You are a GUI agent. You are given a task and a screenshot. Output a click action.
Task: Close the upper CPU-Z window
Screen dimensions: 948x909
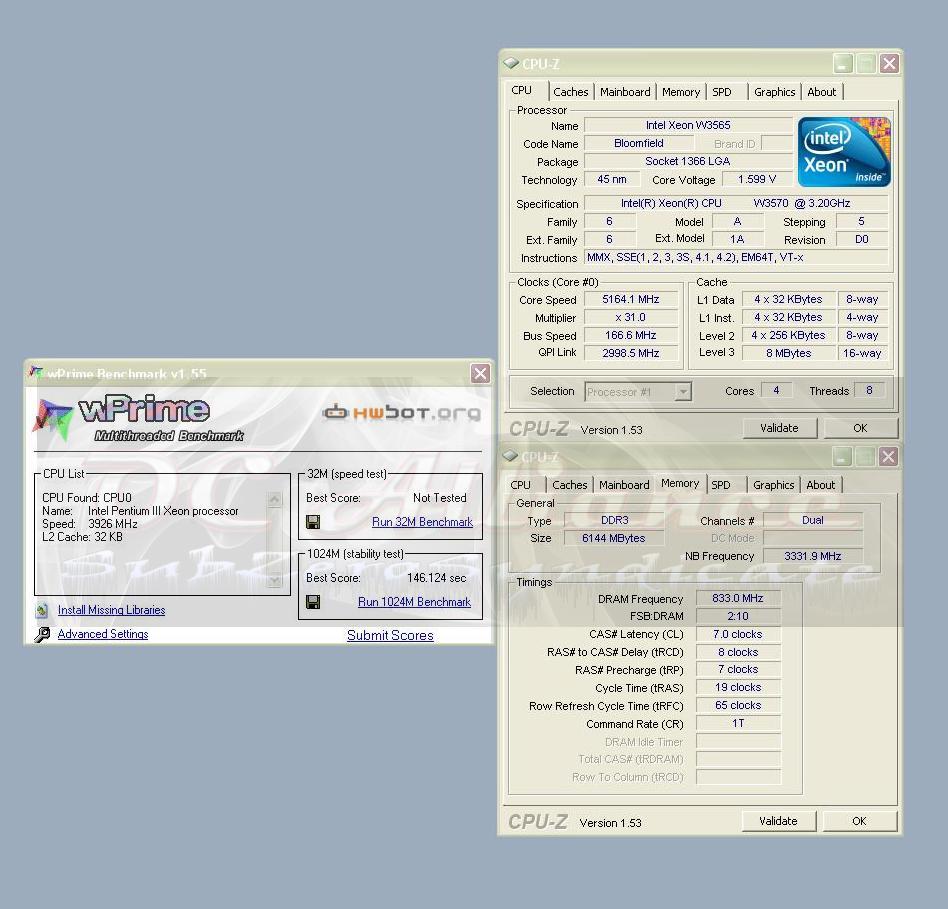pos(889,63)
